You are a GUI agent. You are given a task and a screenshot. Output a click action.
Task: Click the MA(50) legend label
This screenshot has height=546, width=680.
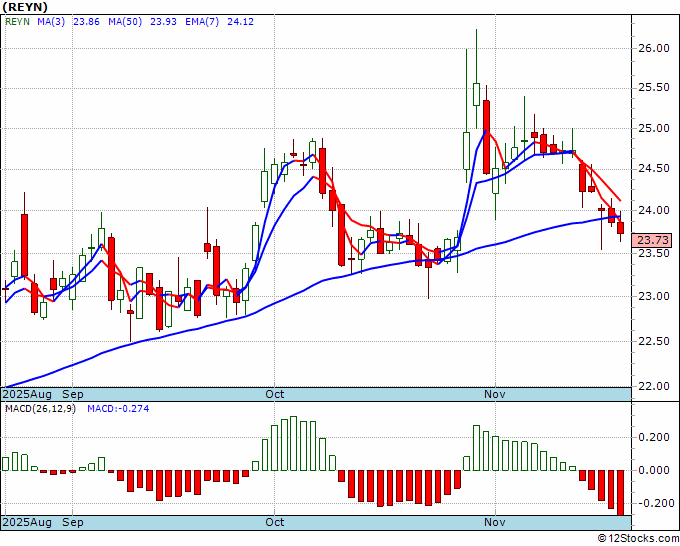(x=125, y=22)
